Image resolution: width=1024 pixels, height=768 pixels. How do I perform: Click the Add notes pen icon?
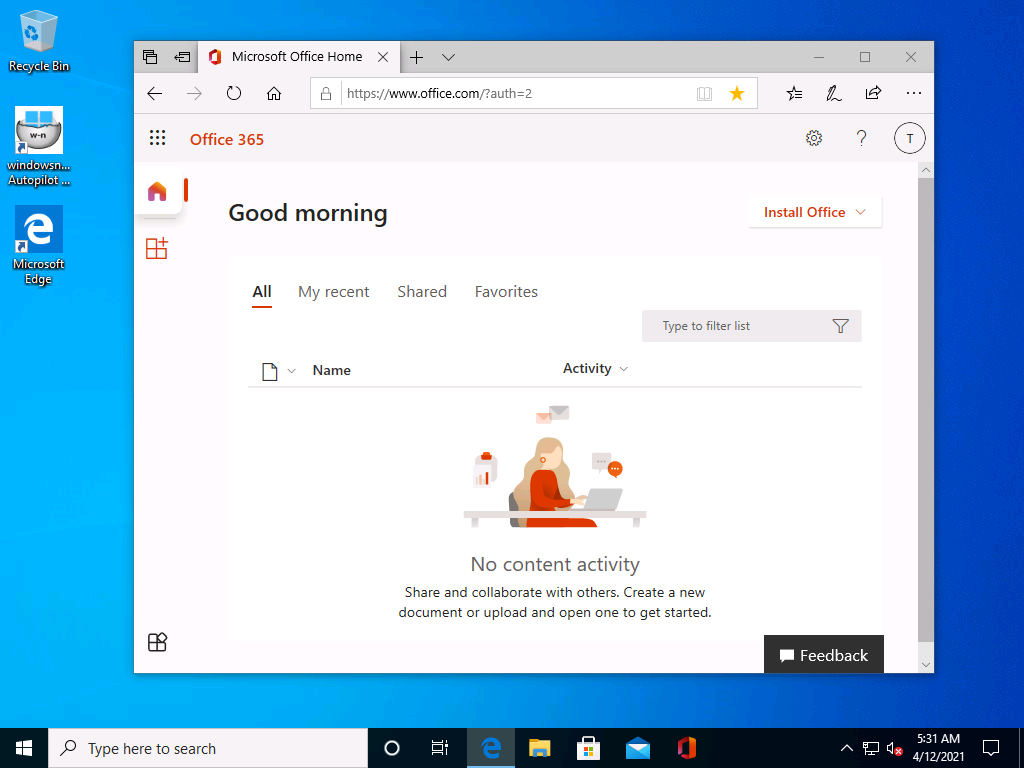point(833,93)
